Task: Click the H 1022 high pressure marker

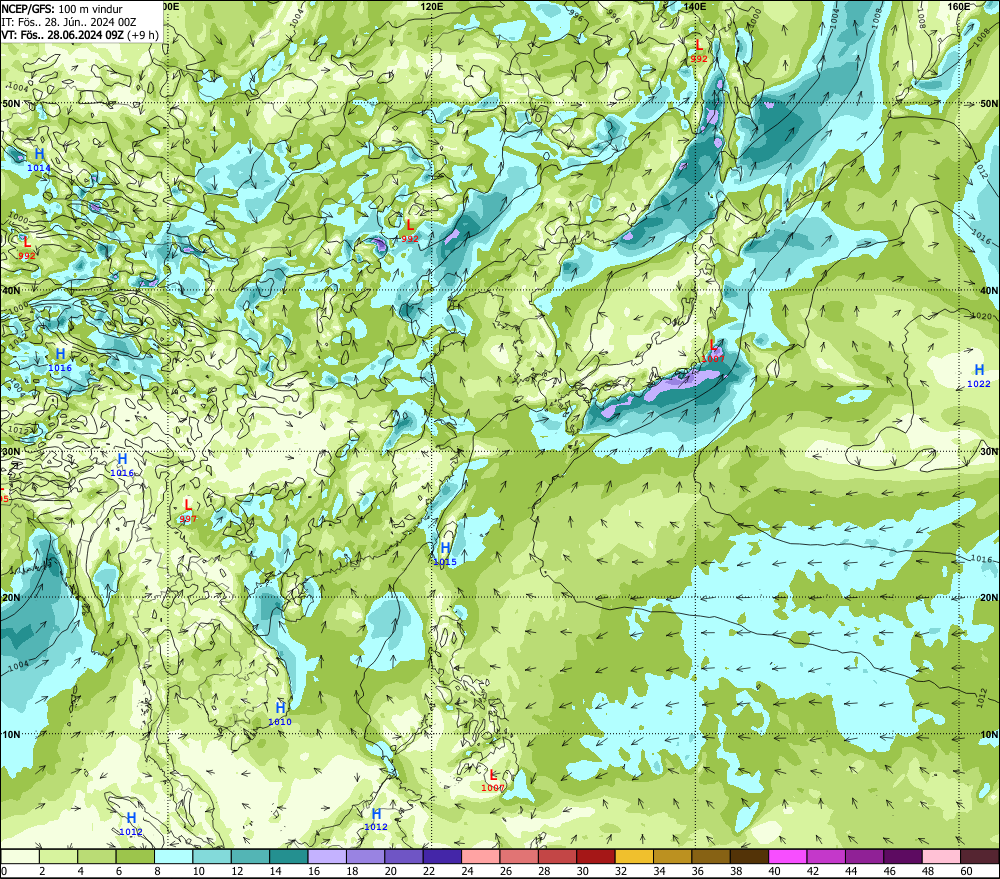Action: click(x=979, y=375)
